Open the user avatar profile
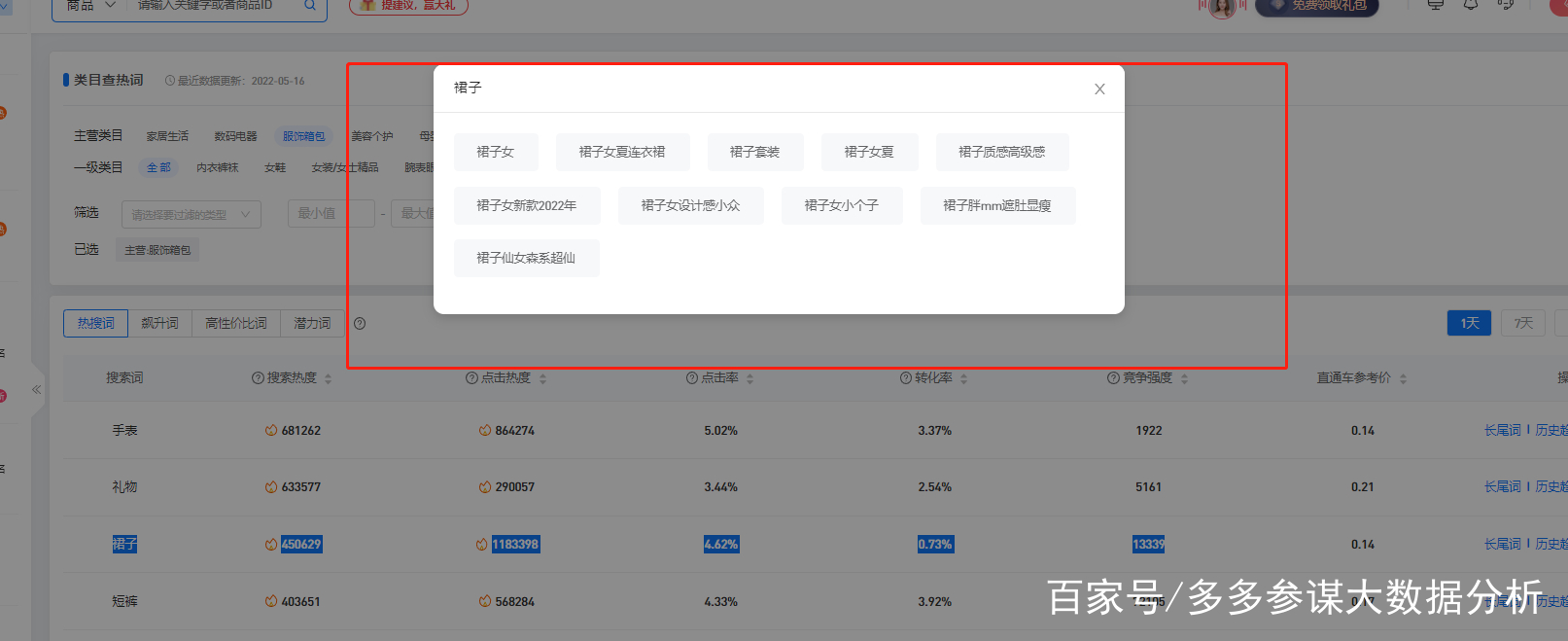The height and width of the screenshot is (641, 1568). [x=1222, y=7]
